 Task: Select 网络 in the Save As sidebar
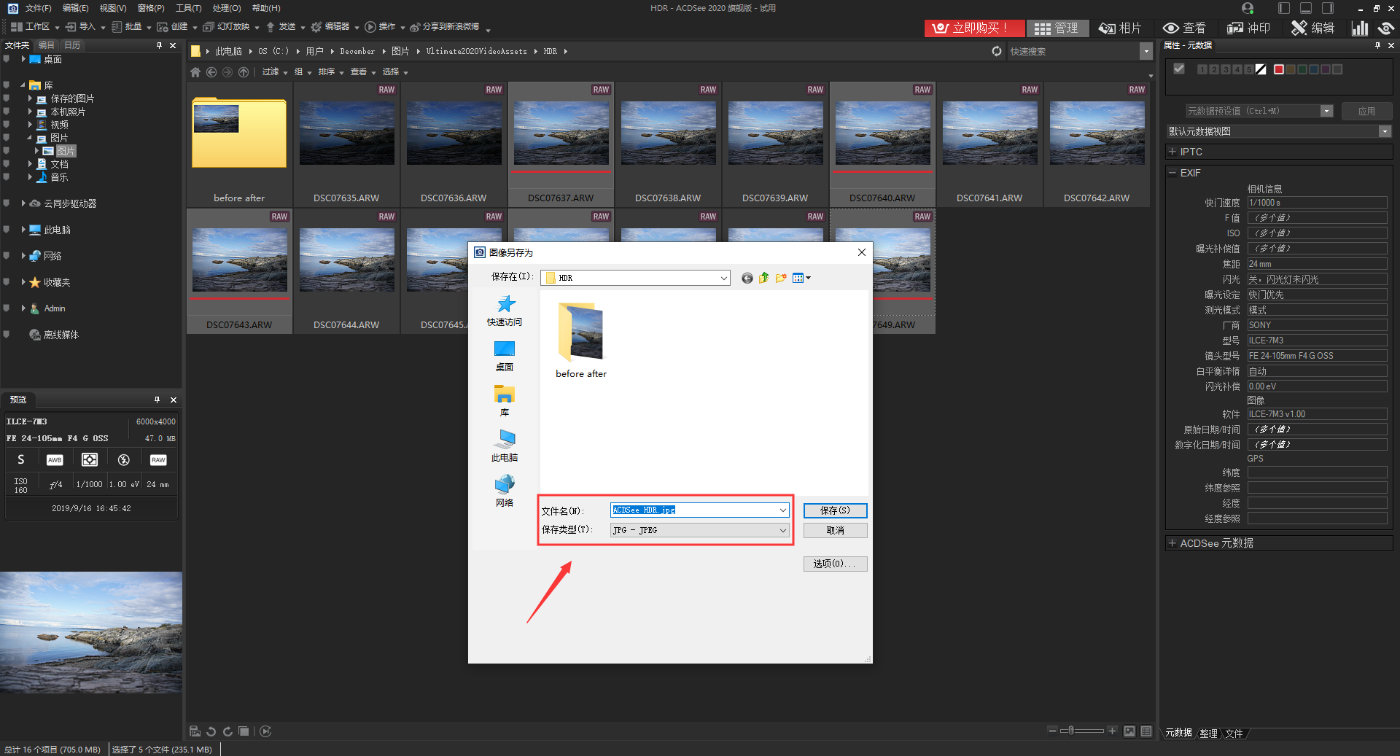pos(505,491)
